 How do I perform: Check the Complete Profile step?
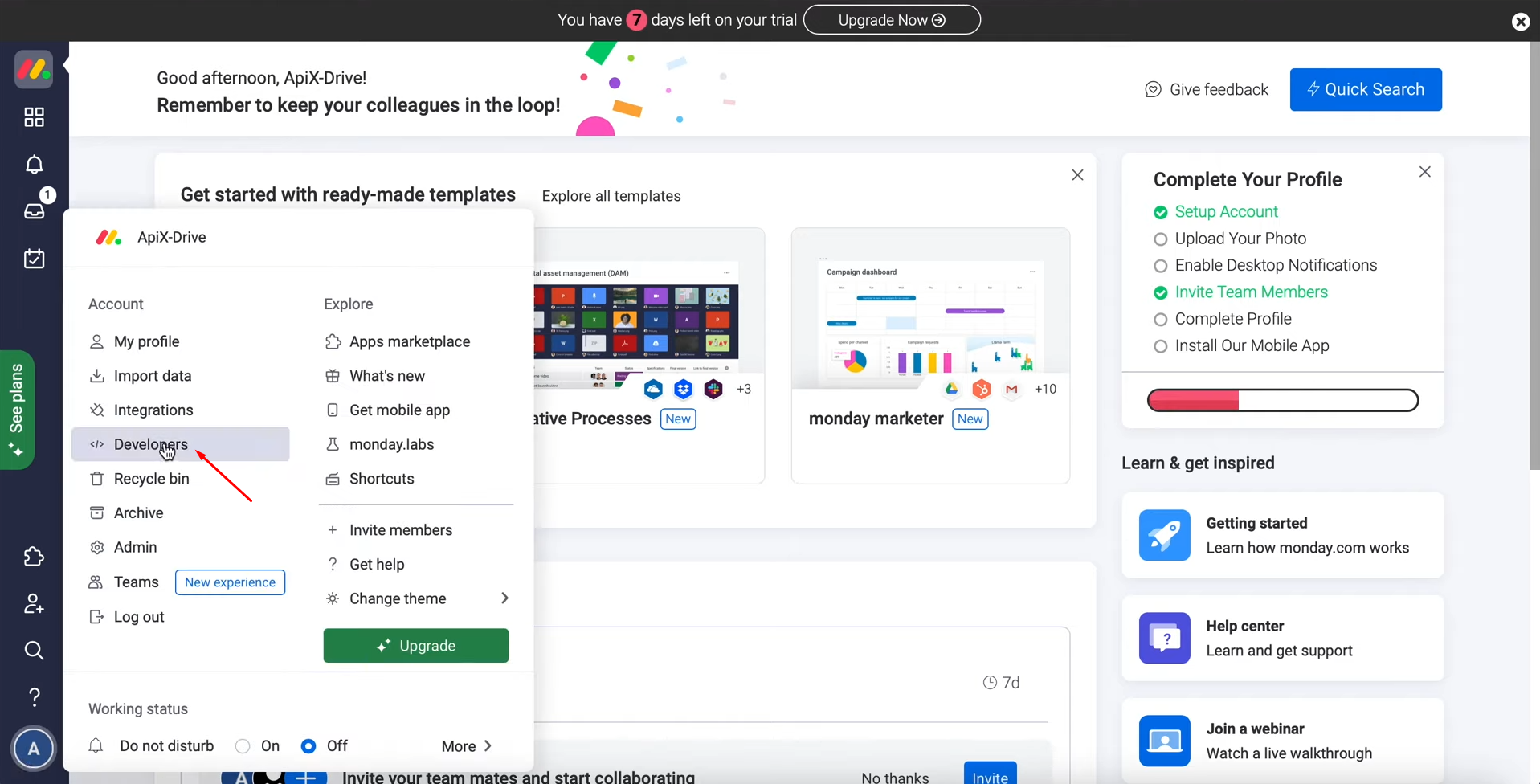[x=1160, y=320]
